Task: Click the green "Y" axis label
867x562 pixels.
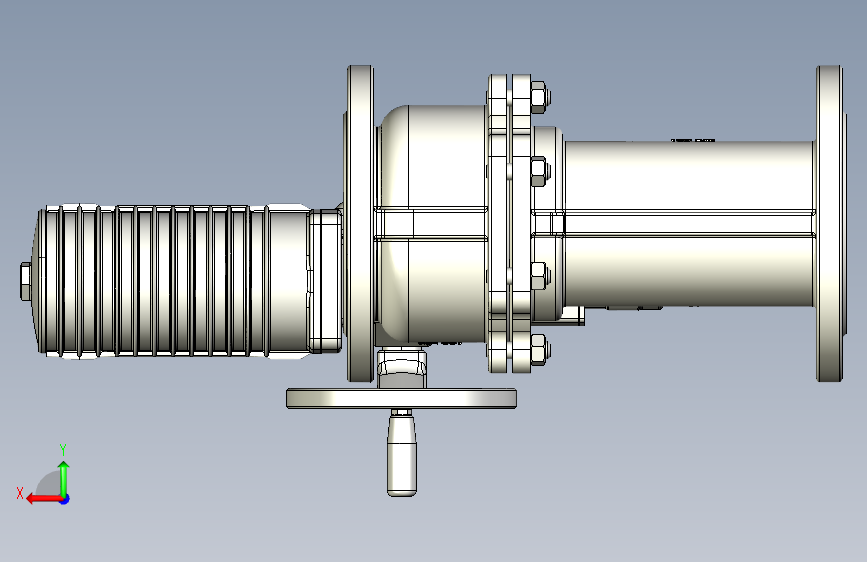Action: coord(63,449)
